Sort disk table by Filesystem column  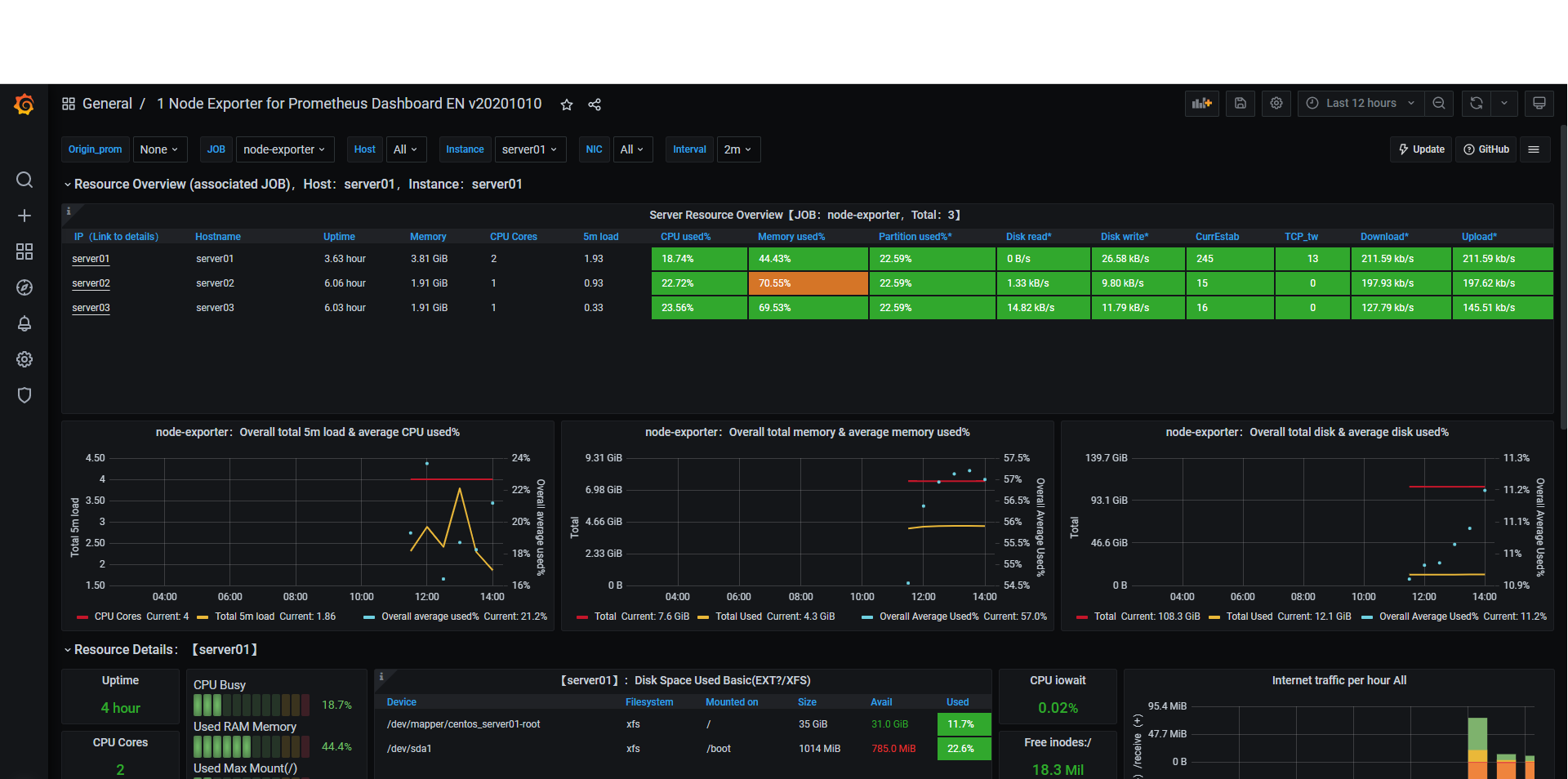pyautogui.click(x=649, y=702)
